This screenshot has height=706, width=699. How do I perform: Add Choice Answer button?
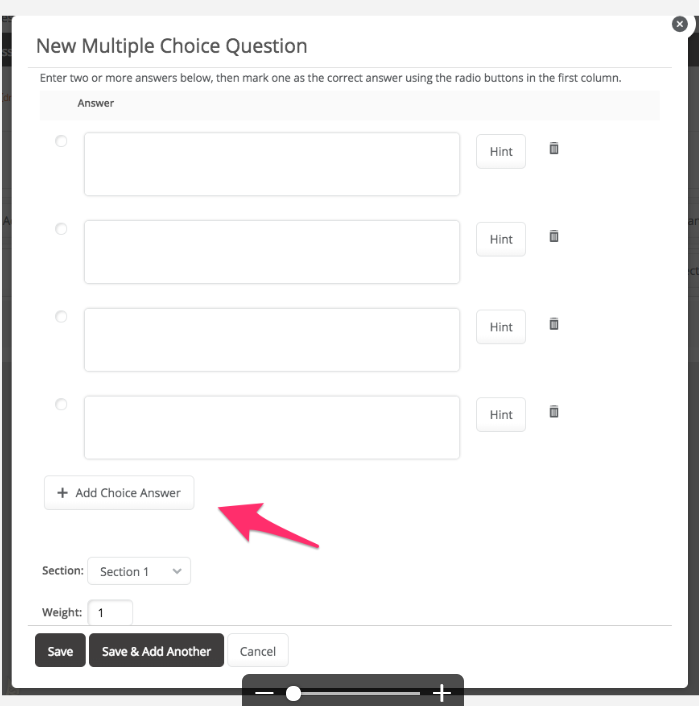(119, 493)
